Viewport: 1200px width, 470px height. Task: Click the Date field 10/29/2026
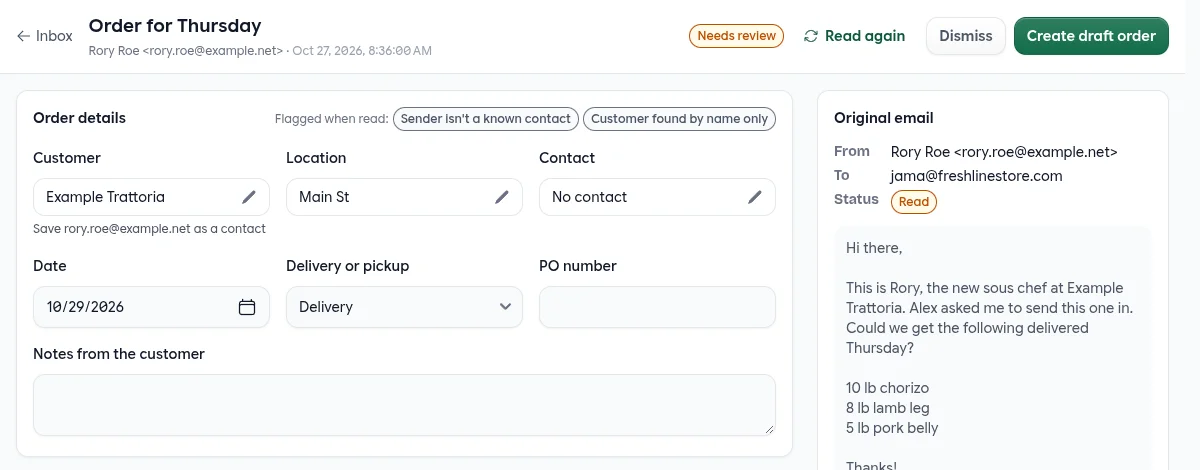click(151, 307)
